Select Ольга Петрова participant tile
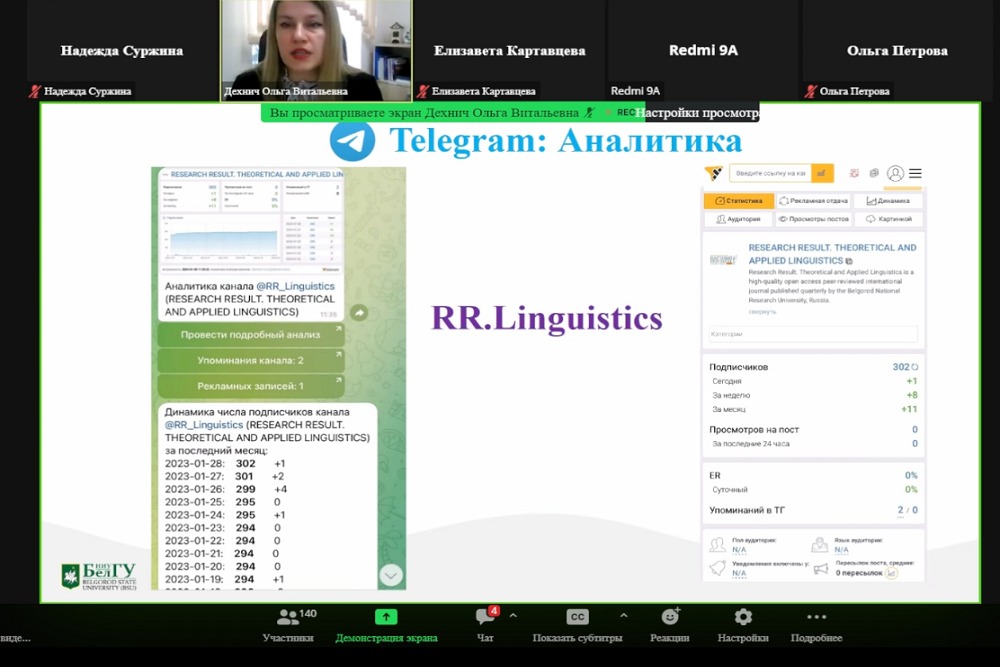This screenshot has width=1000, height=667. (897, 50)
